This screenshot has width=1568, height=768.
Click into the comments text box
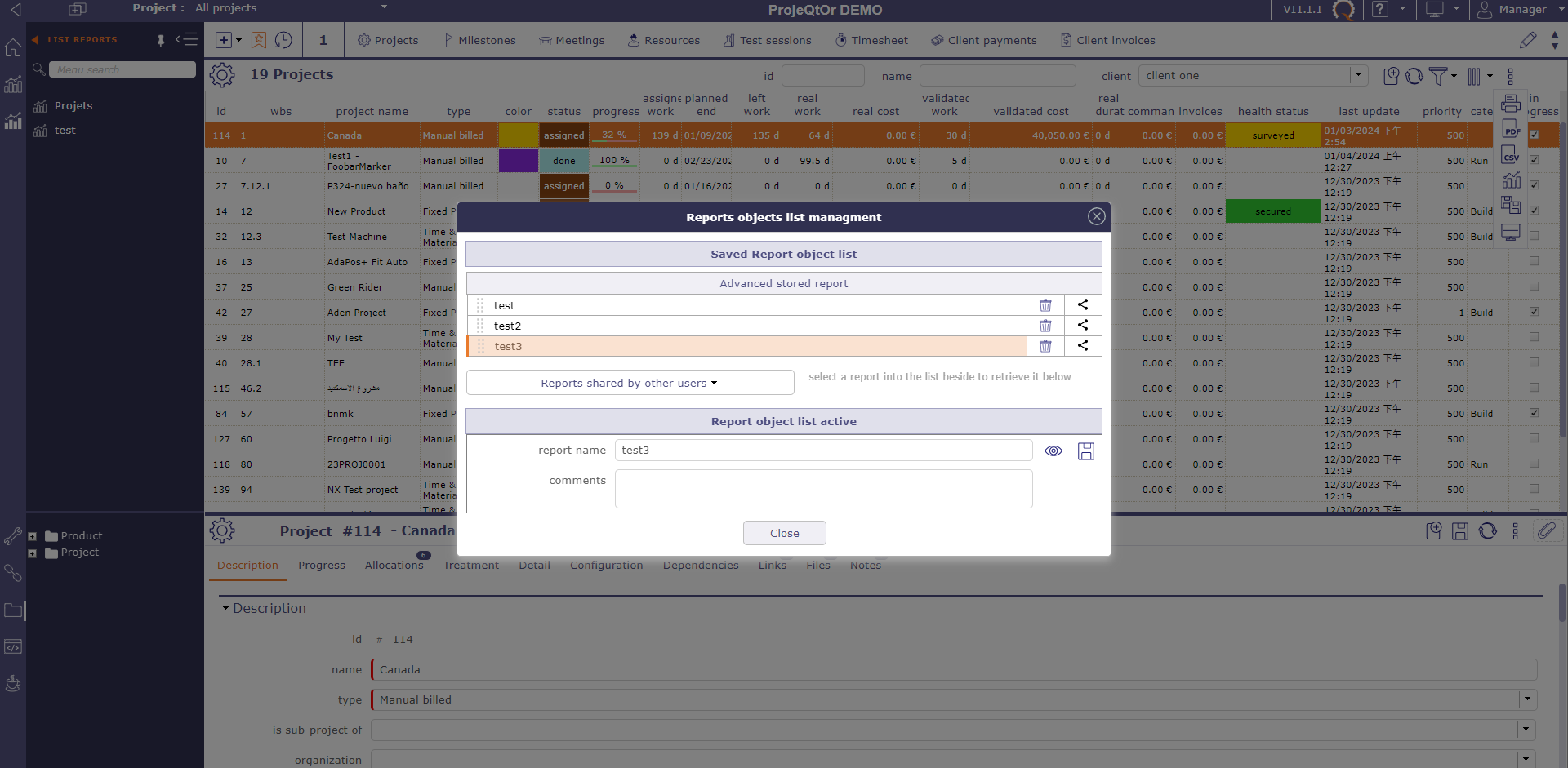tap(823, 489)
